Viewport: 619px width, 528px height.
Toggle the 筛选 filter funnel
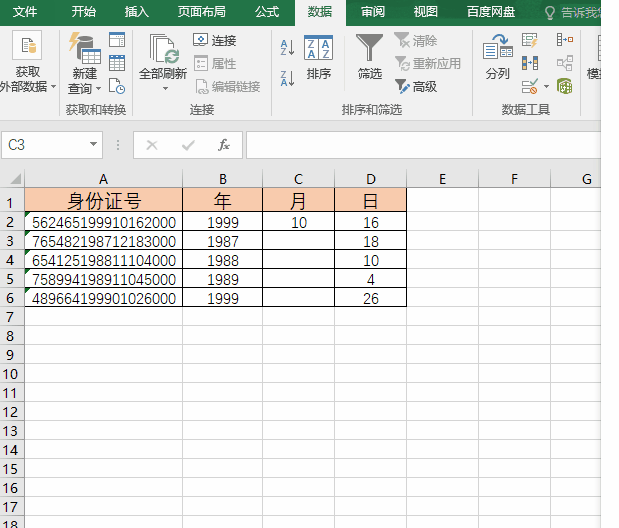click(x=370, y=57)
